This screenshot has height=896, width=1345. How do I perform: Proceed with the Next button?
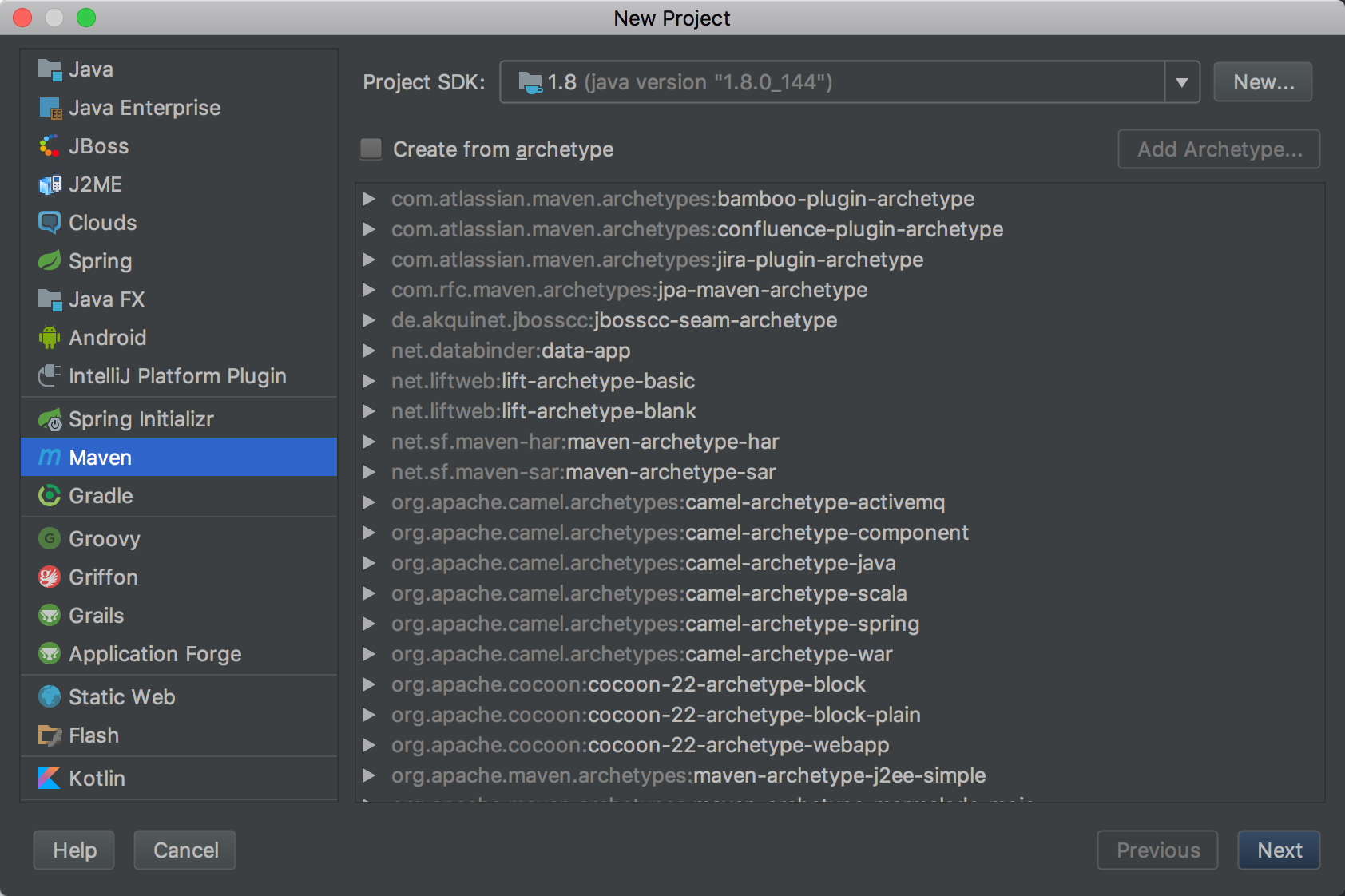[x=1279, y=850]
